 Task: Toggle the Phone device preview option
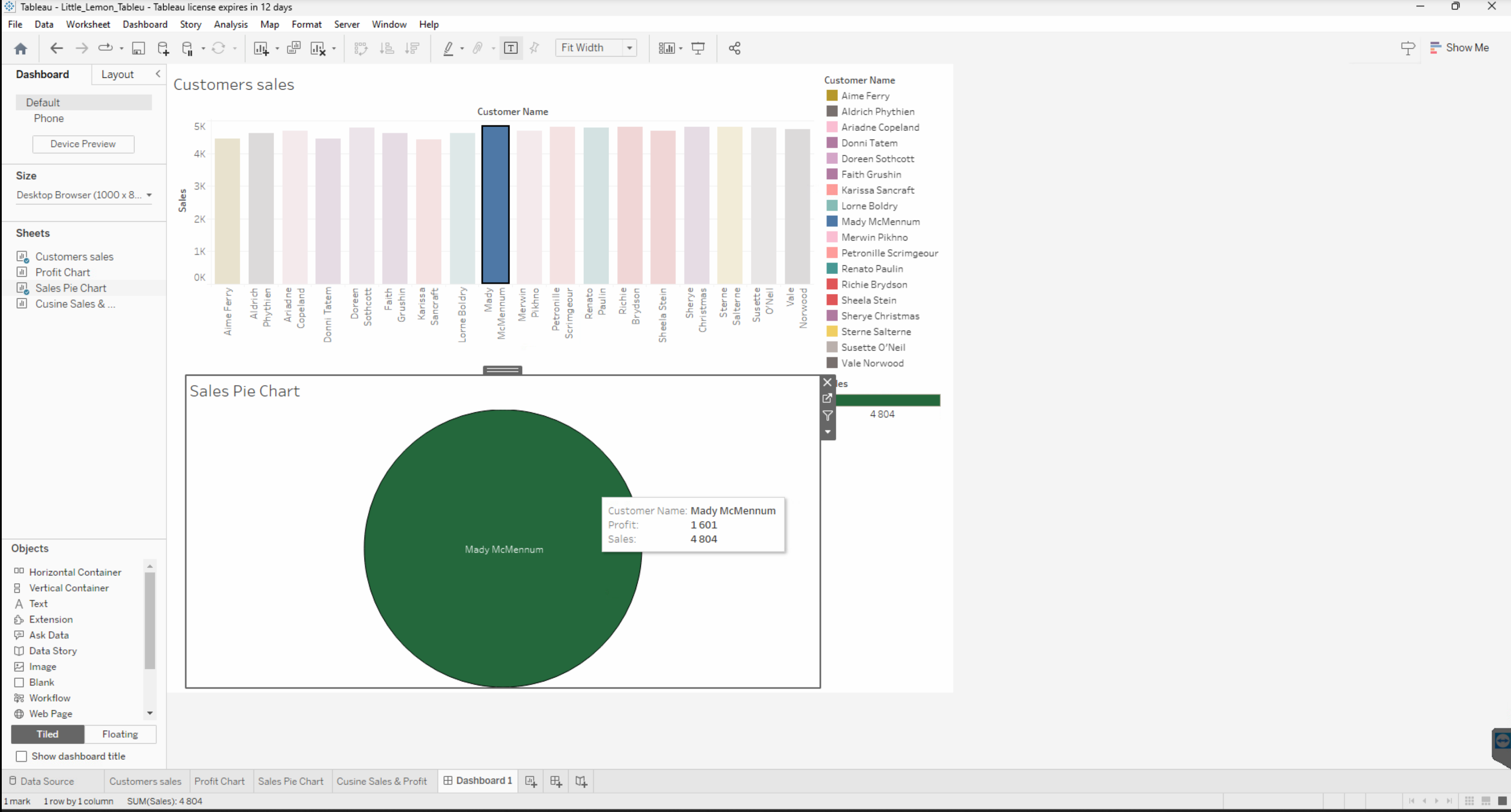point(48,118)
